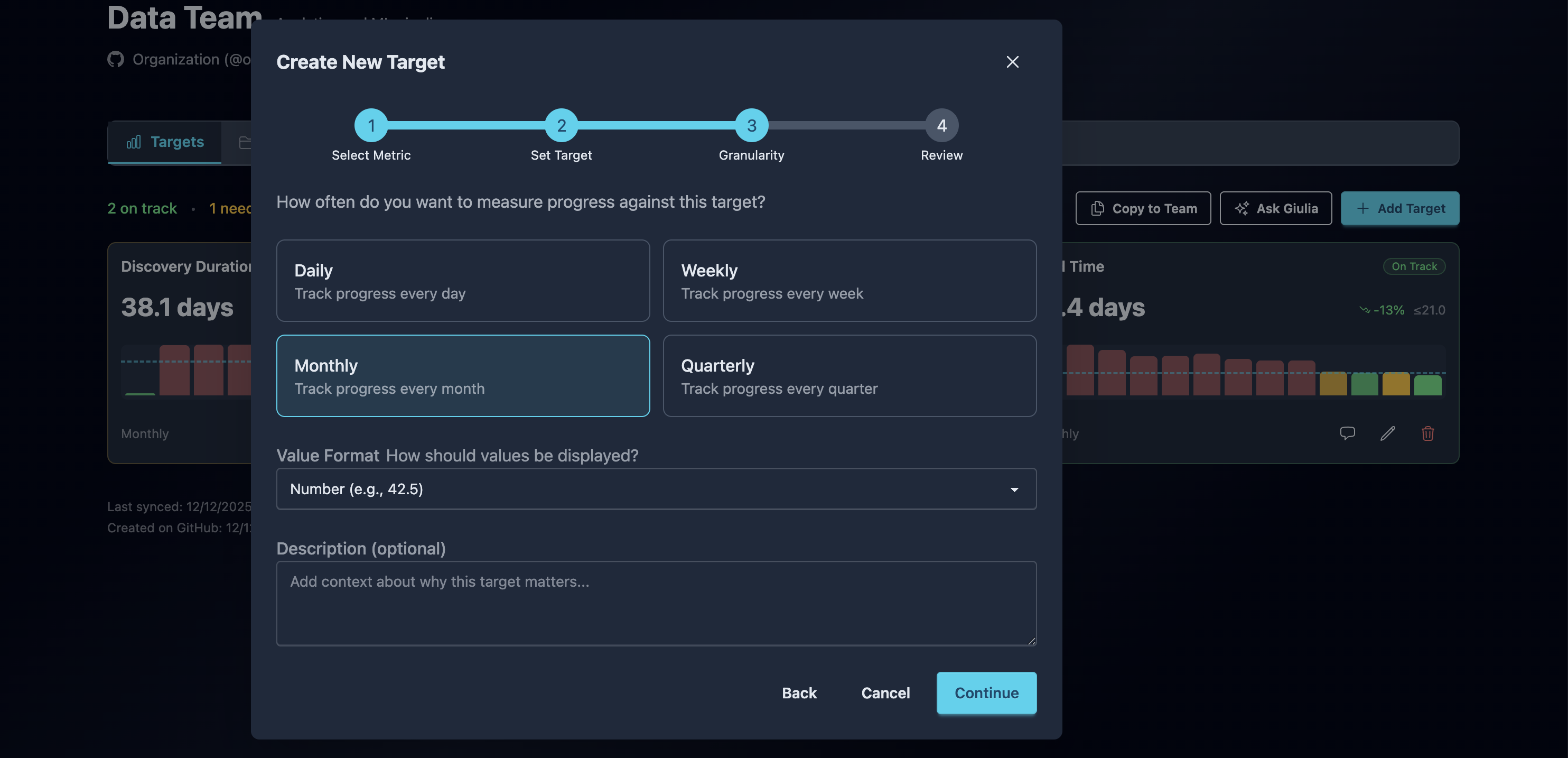Screen dimensions: 1568x758
Task: Open the comment bubble icon on the metric card
Action: coord(1348,433)
